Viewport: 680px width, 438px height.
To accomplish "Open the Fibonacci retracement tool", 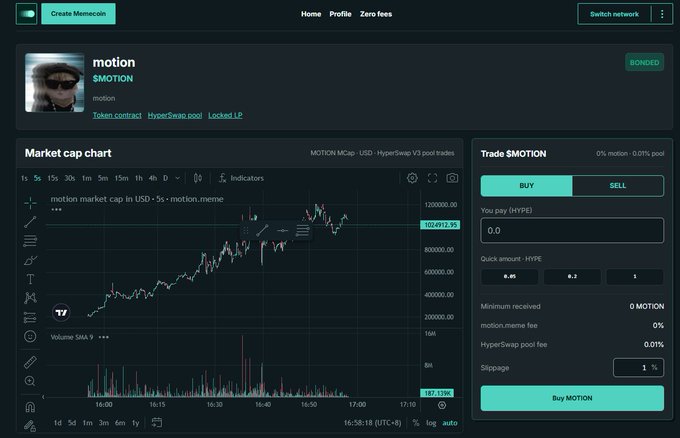I will pyautogui.click(x=30, y=241).
